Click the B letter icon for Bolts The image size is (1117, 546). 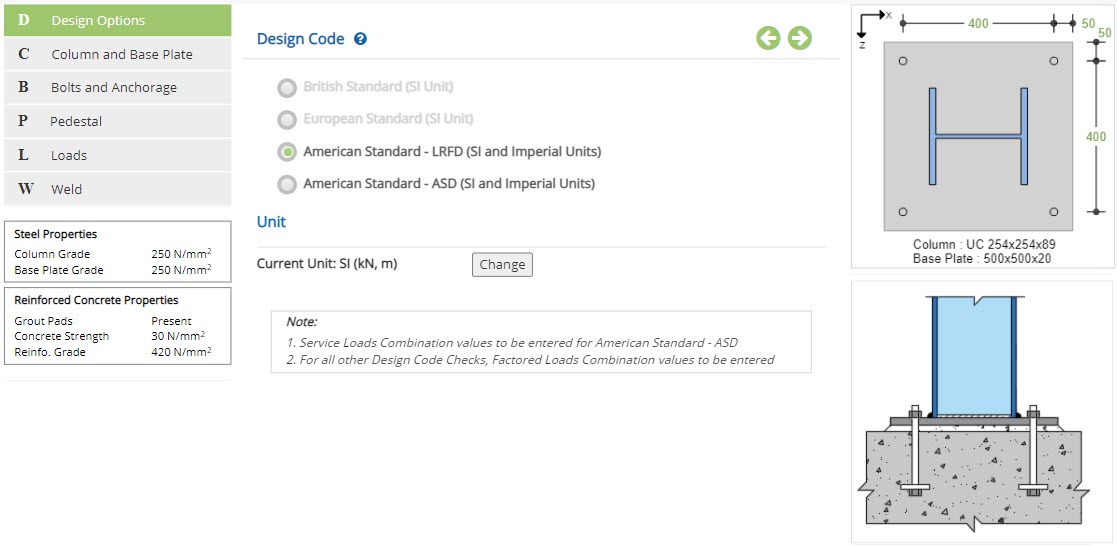[24, 88]
